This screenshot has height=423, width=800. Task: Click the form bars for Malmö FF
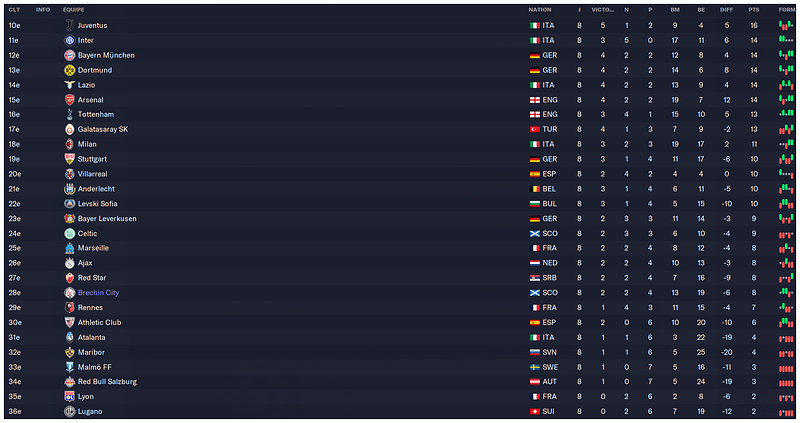click(x=786, y=367)
